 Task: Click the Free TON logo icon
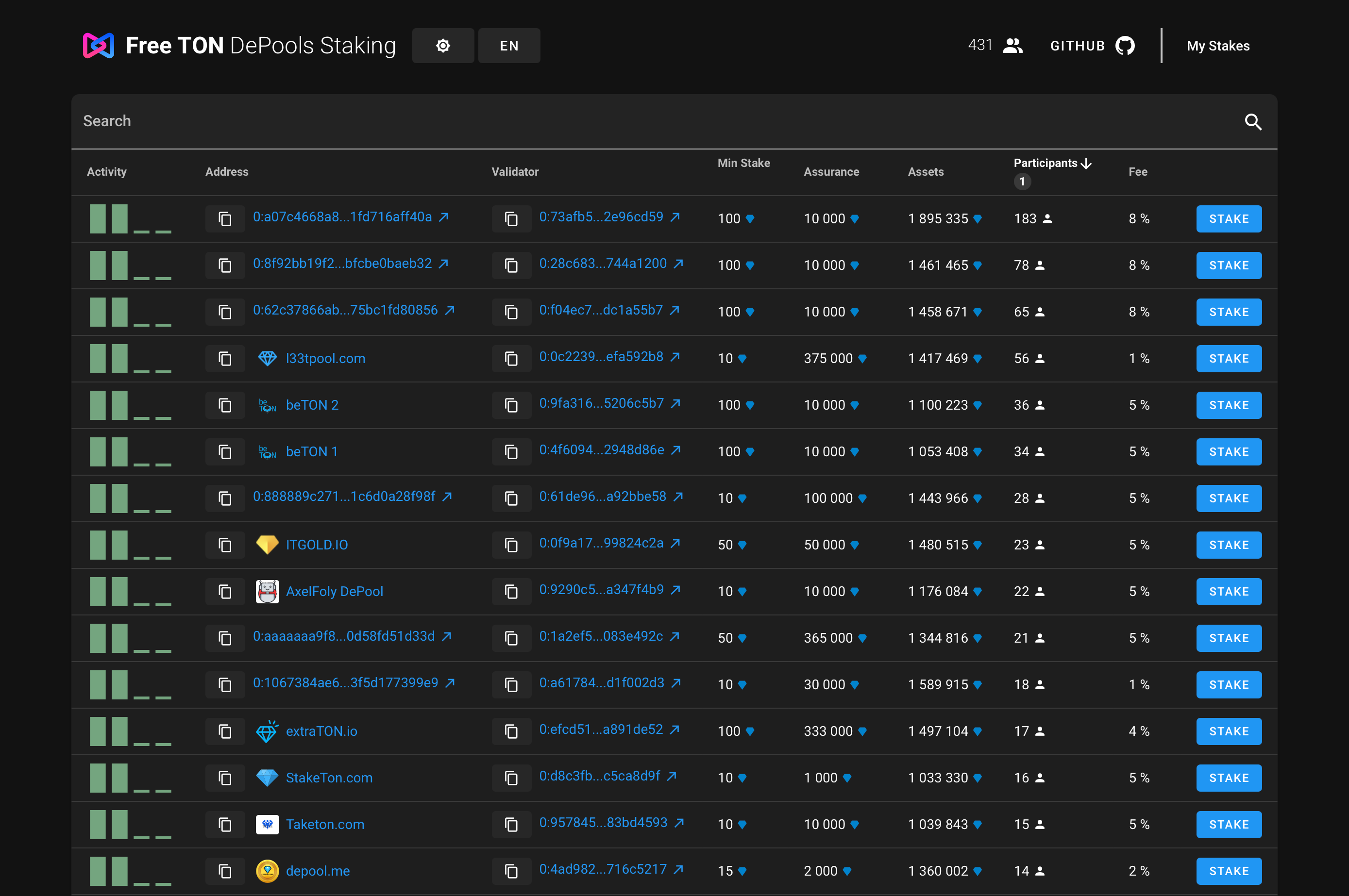(98, 46)
